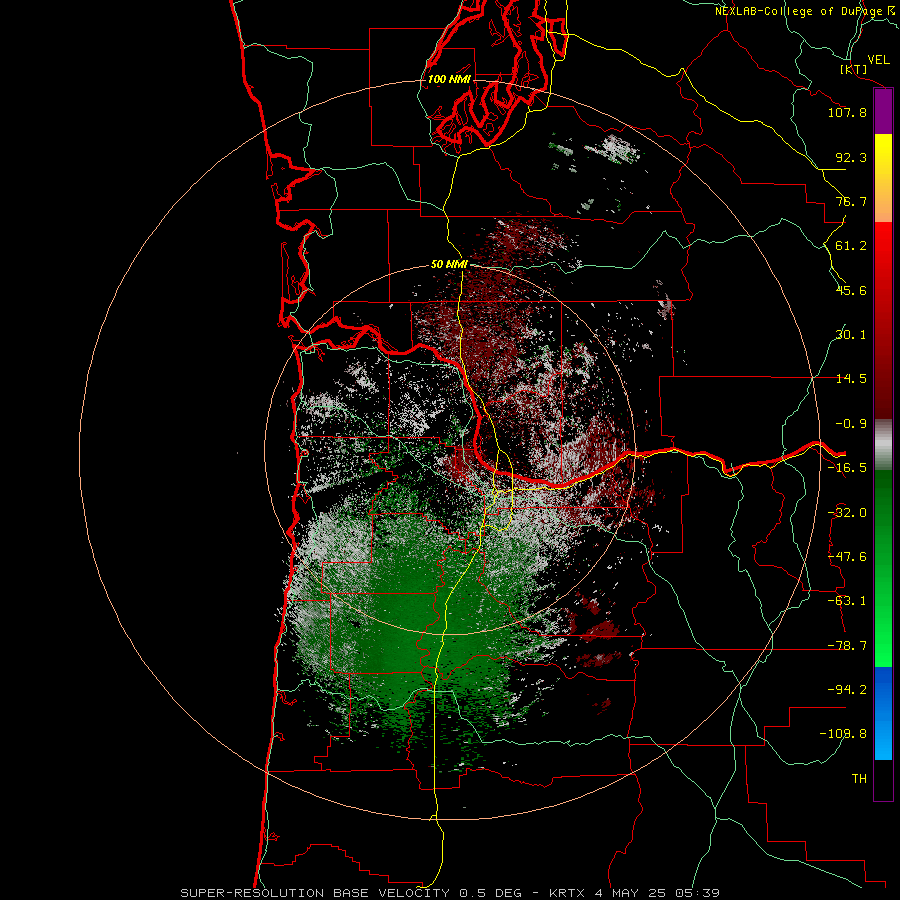The height and width of the screenshot is (900, 900).
Task: Click the TH threshold label
Action: 859,779
